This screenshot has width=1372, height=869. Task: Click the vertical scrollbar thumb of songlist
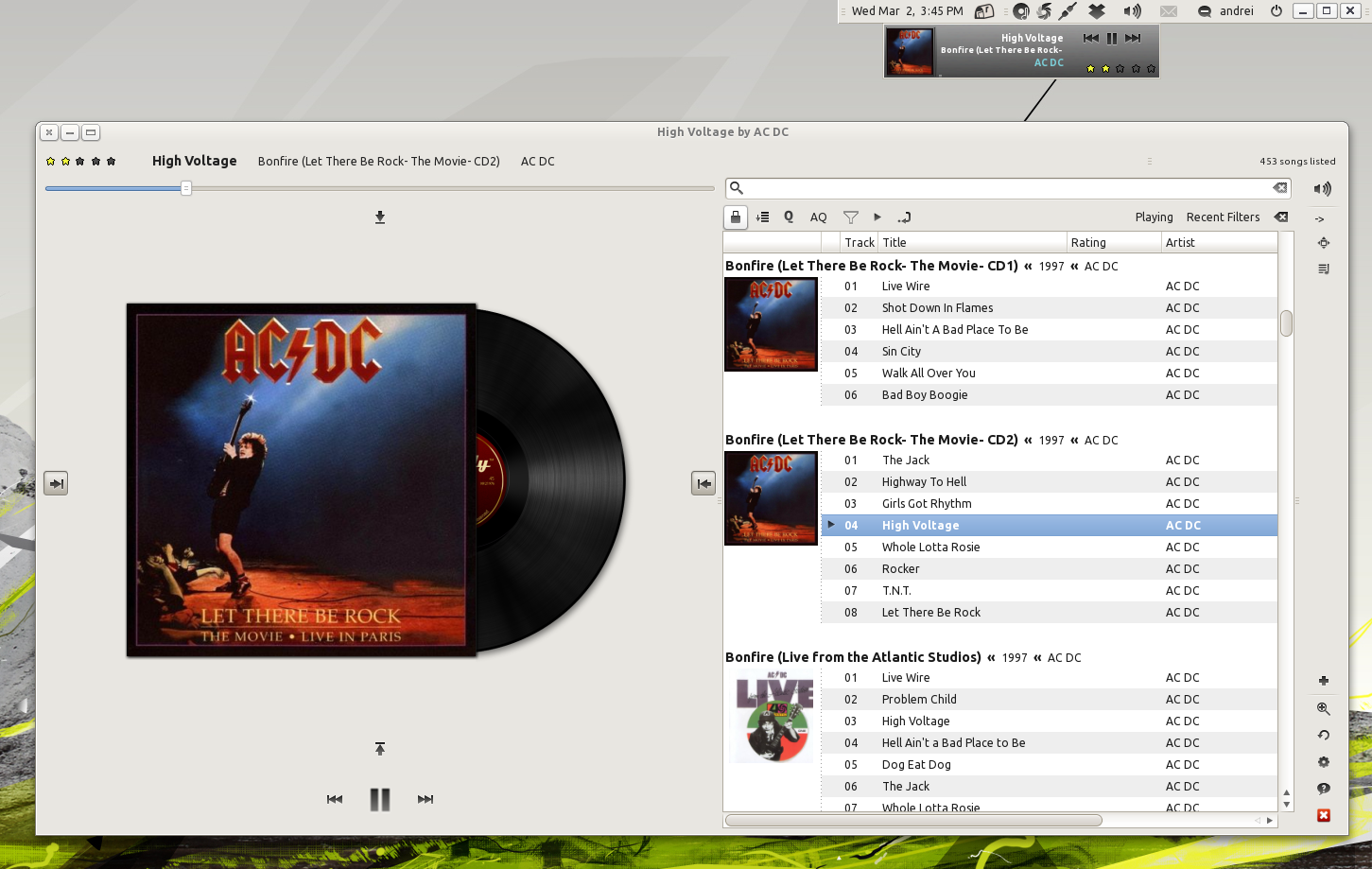(x=1286, y=323)
